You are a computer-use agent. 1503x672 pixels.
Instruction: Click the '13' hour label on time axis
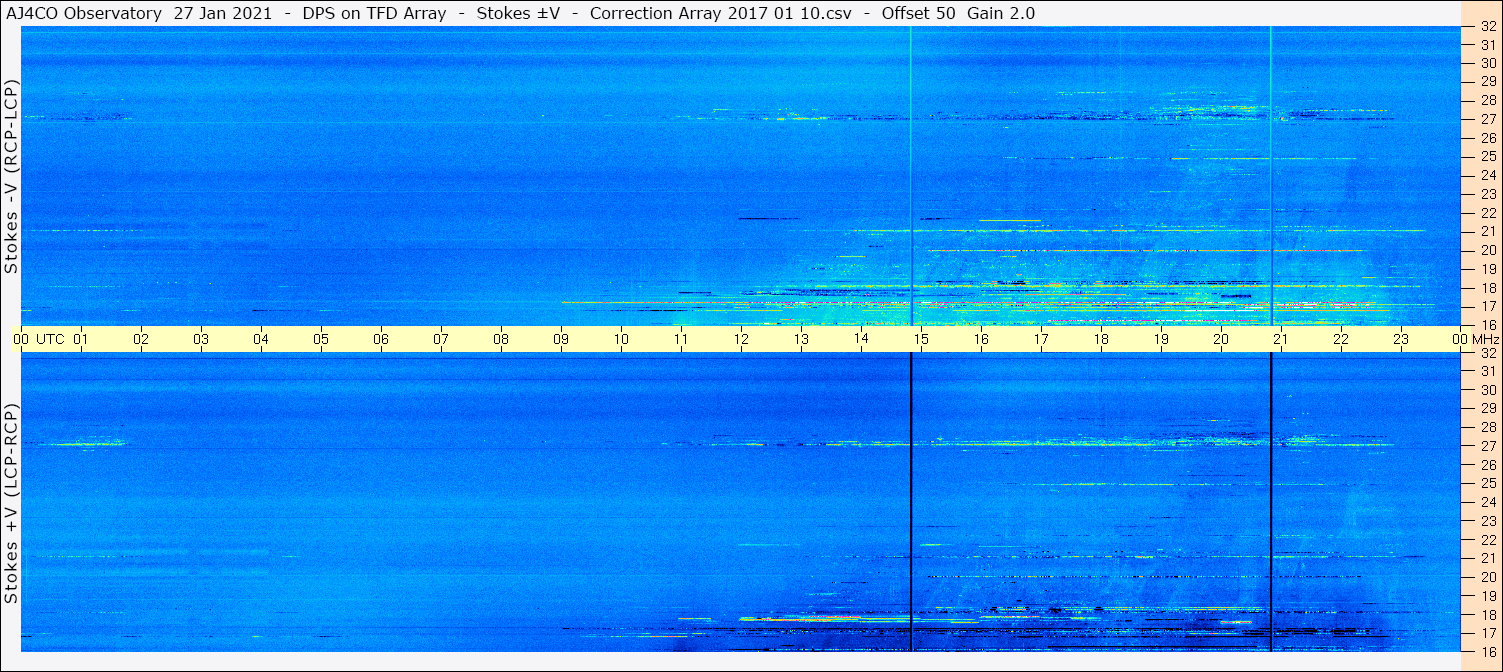801,339
